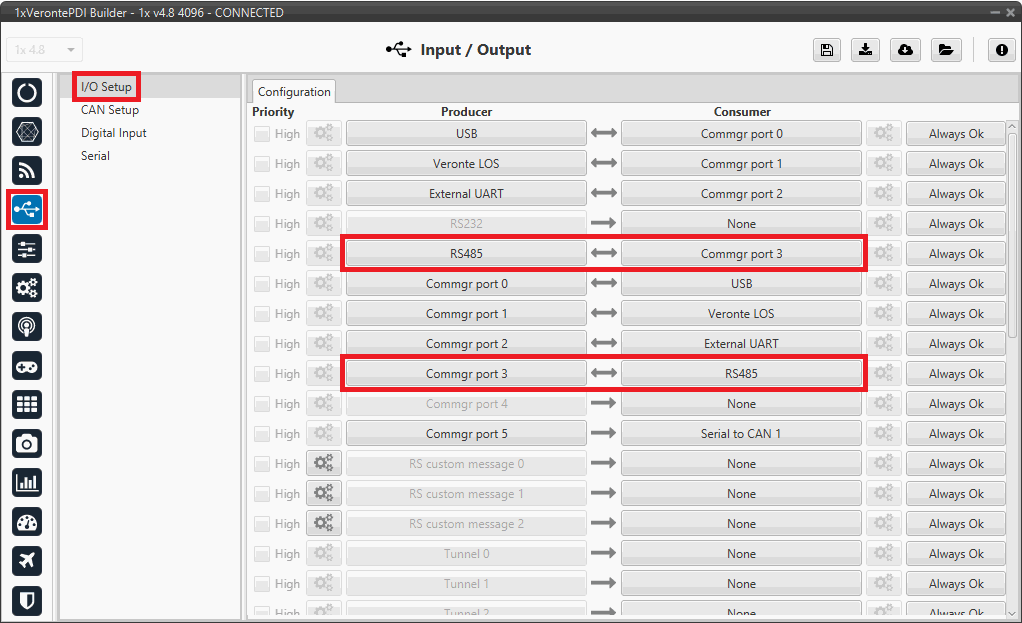Image resolution: width=1022 pixels, height=623 pixels.
Task: Open the 1x 4.8 version dropdown
Action: (x=45, y=50)
